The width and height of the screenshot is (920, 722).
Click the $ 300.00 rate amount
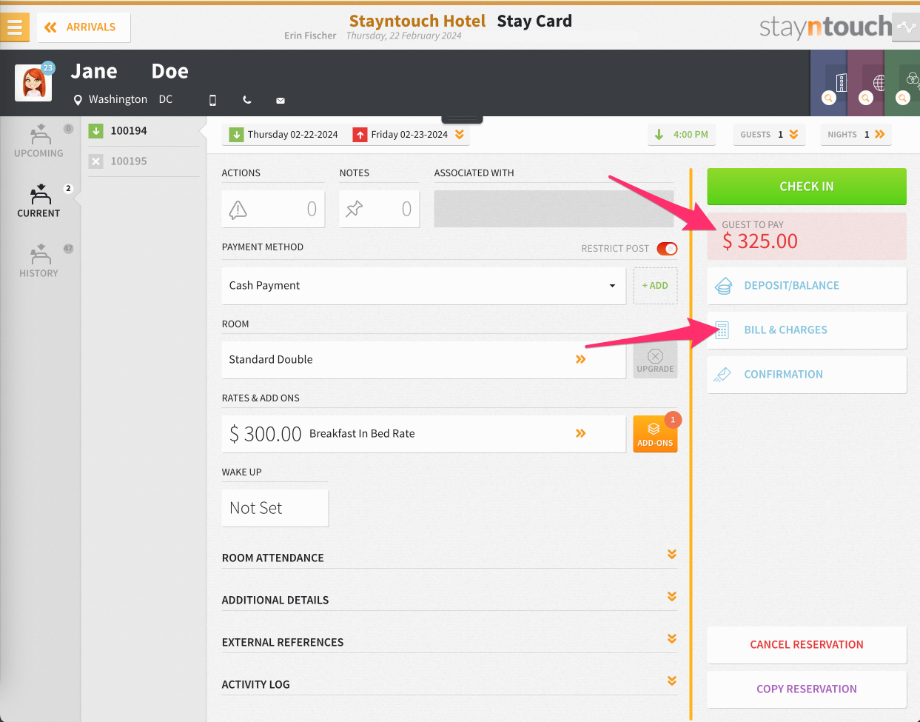point(265,434)
